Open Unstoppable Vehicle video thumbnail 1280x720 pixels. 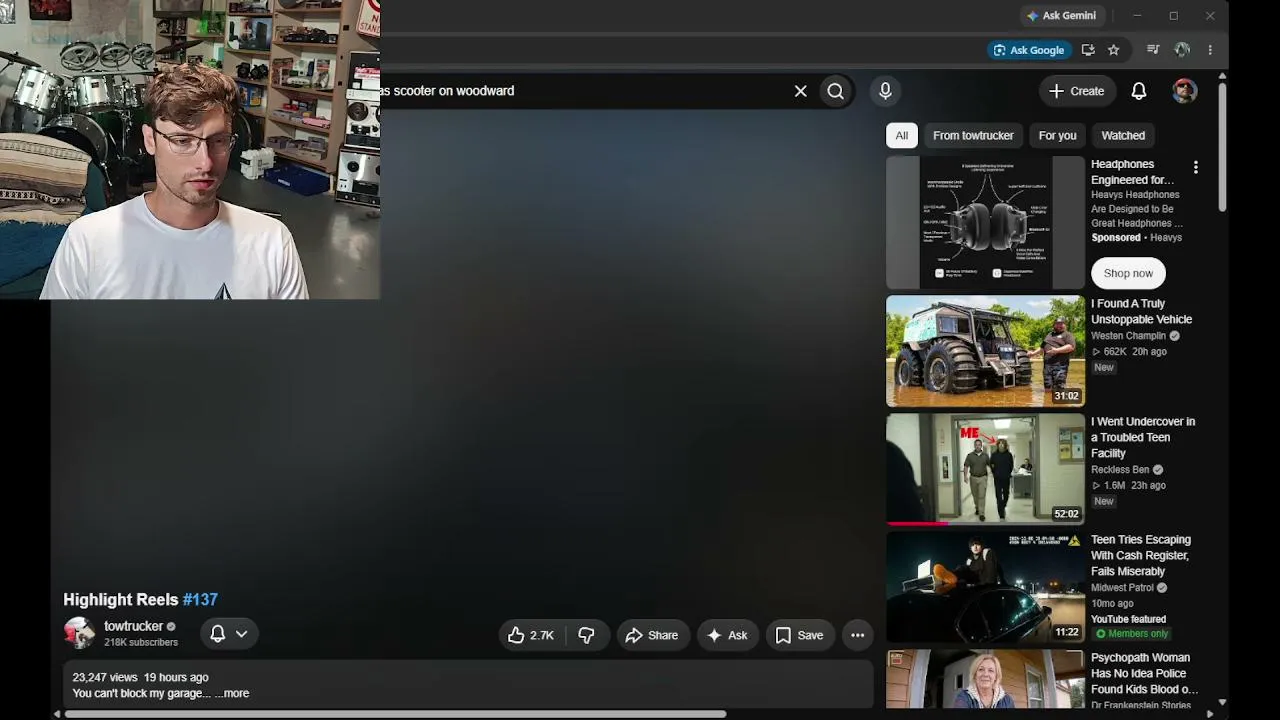(985, 351)
